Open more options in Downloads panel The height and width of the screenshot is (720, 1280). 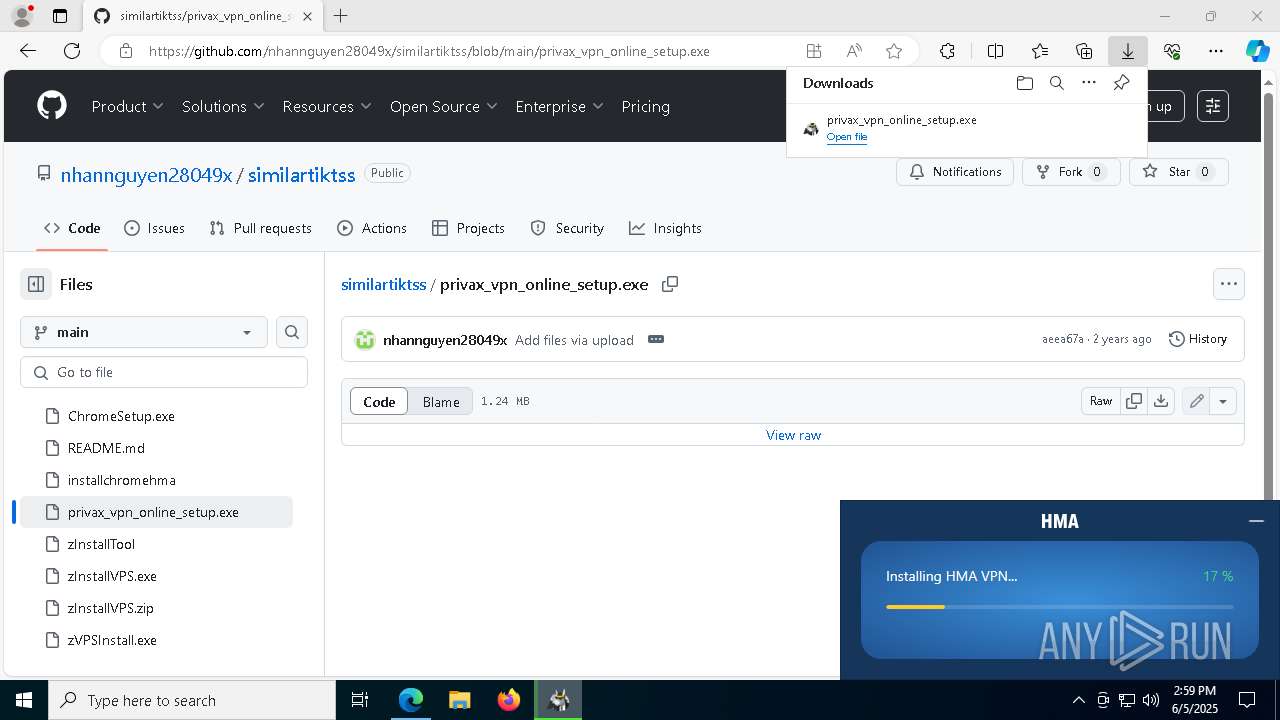click(x=1089, y=83)
